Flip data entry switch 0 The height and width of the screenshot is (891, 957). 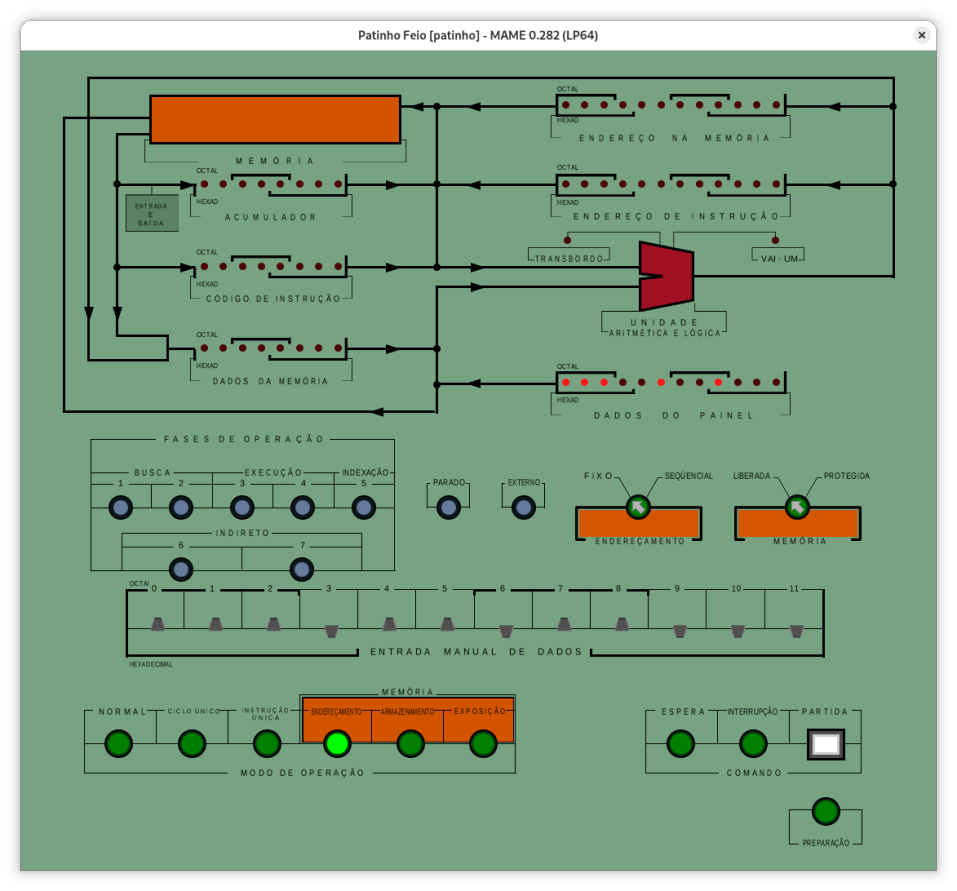tap(157, 624)
